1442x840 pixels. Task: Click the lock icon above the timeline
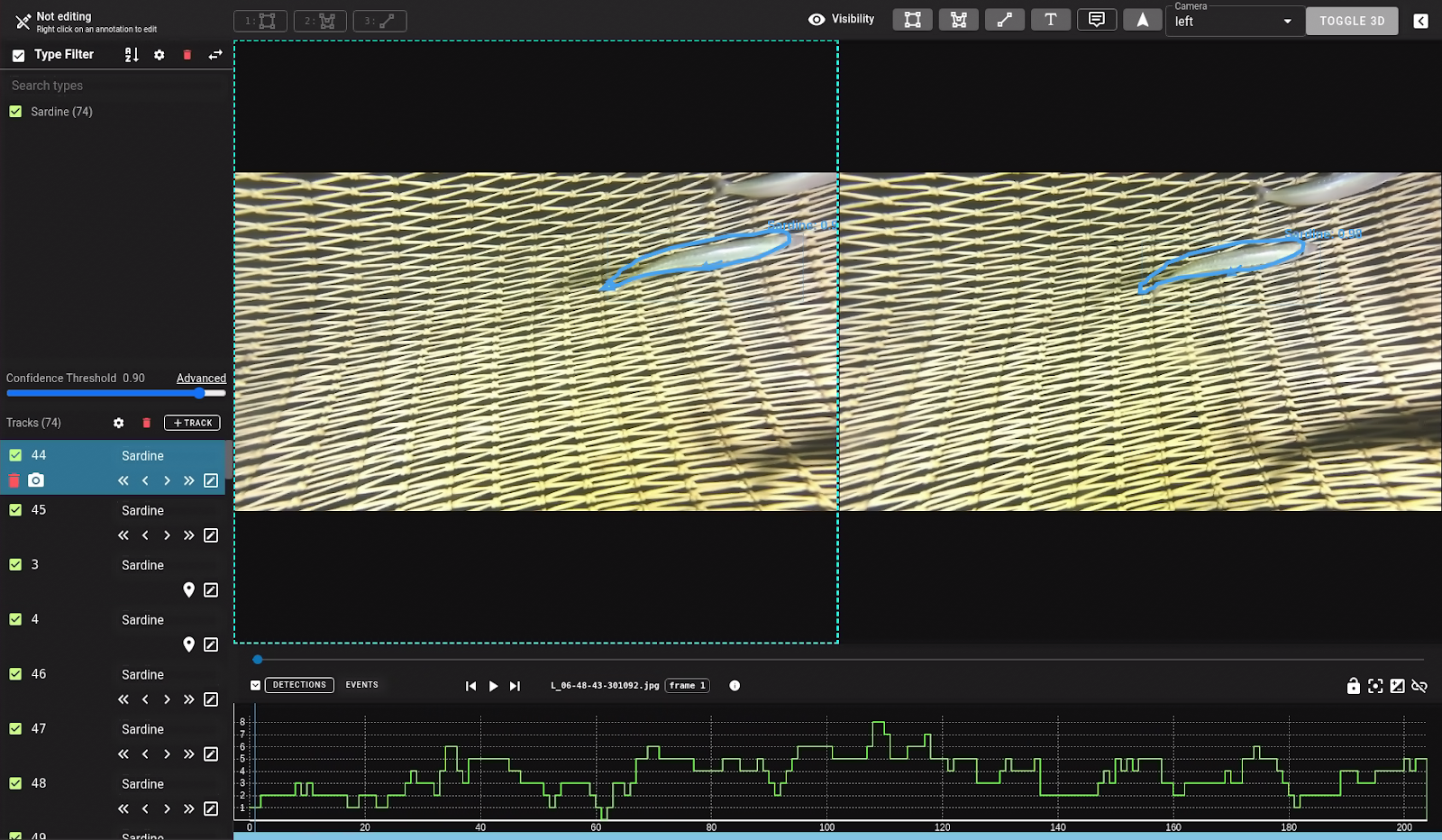1353,686
